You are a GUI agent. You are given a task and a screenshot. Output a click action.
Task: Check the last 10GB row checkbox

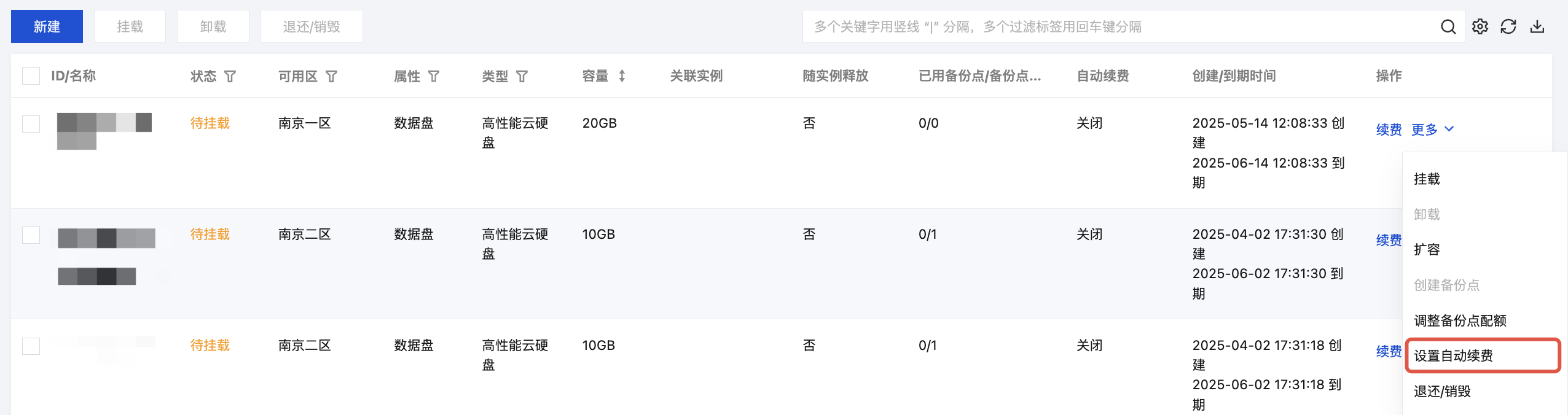[31, 346]
